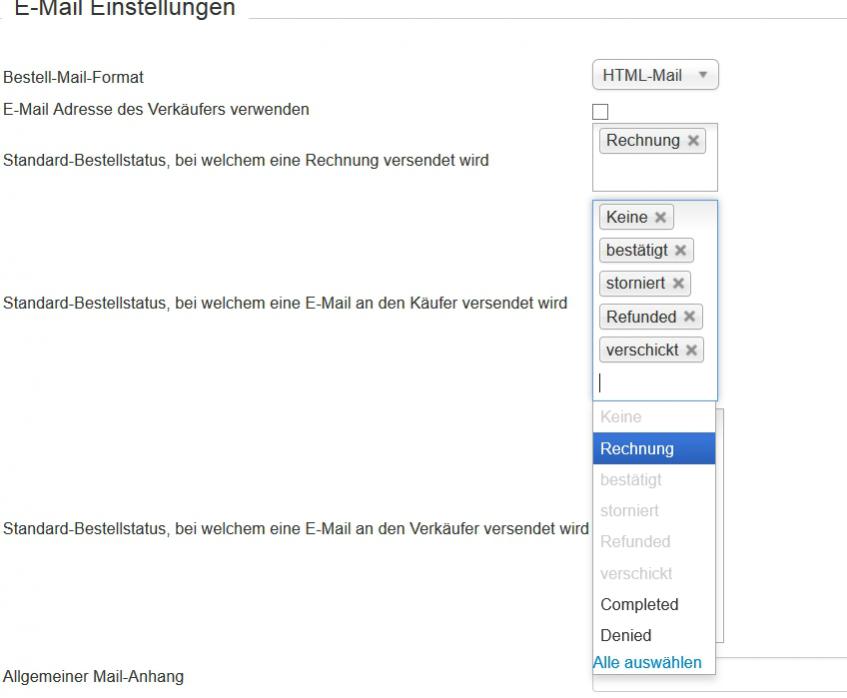Click the dropdown arrow beside HTML-Mail
Viewport: 847px width, 698px height.
703,76
